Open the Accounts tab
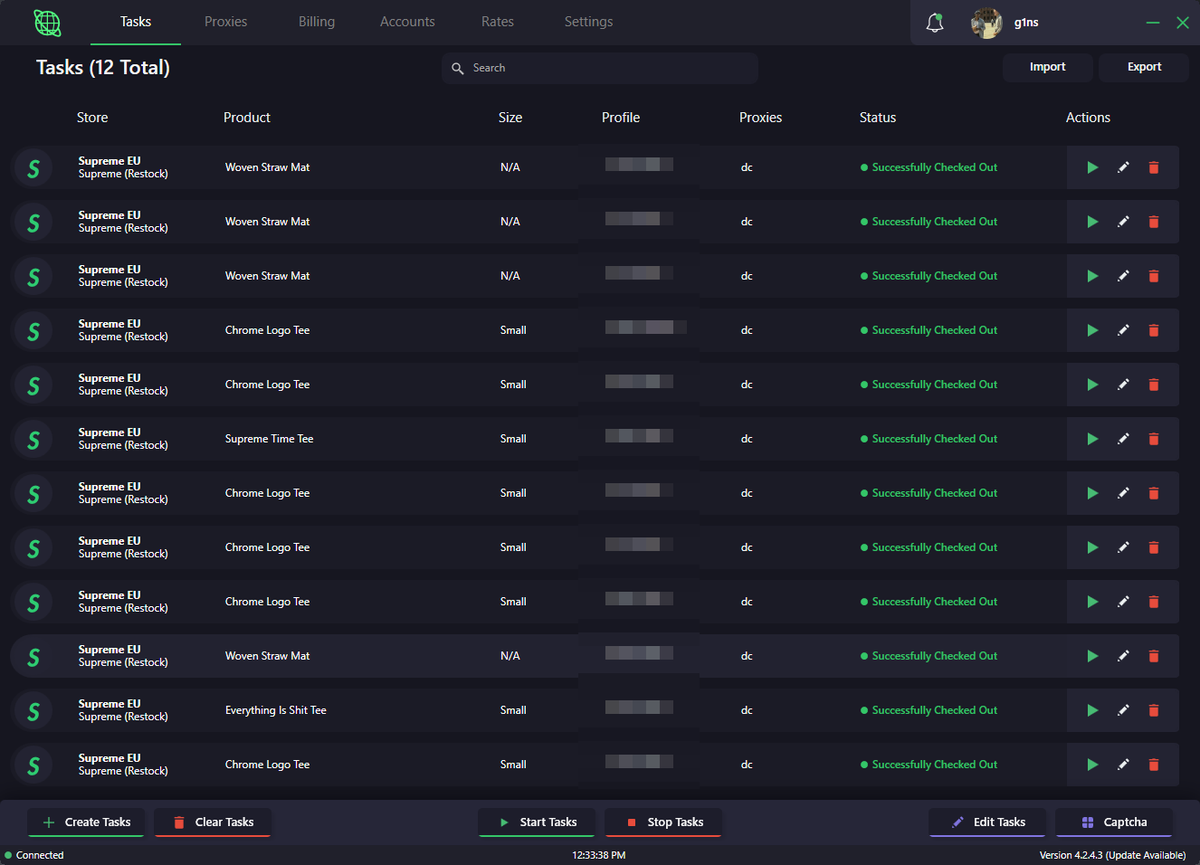Viewport: 1200px width, 865px height. [x=407, y=22]
